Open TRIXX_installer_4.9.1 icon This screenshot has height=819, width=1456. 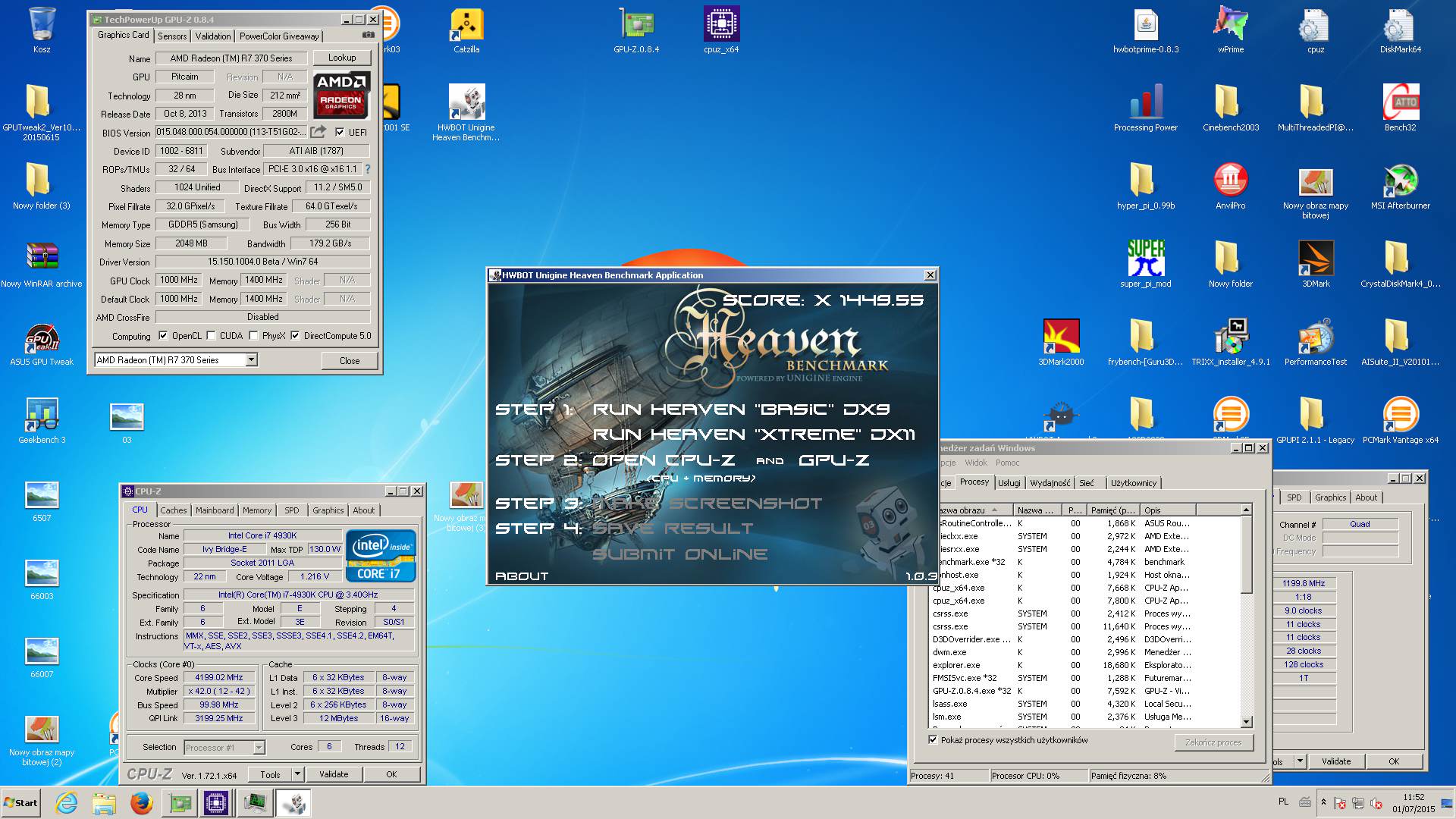(1231, 343)
